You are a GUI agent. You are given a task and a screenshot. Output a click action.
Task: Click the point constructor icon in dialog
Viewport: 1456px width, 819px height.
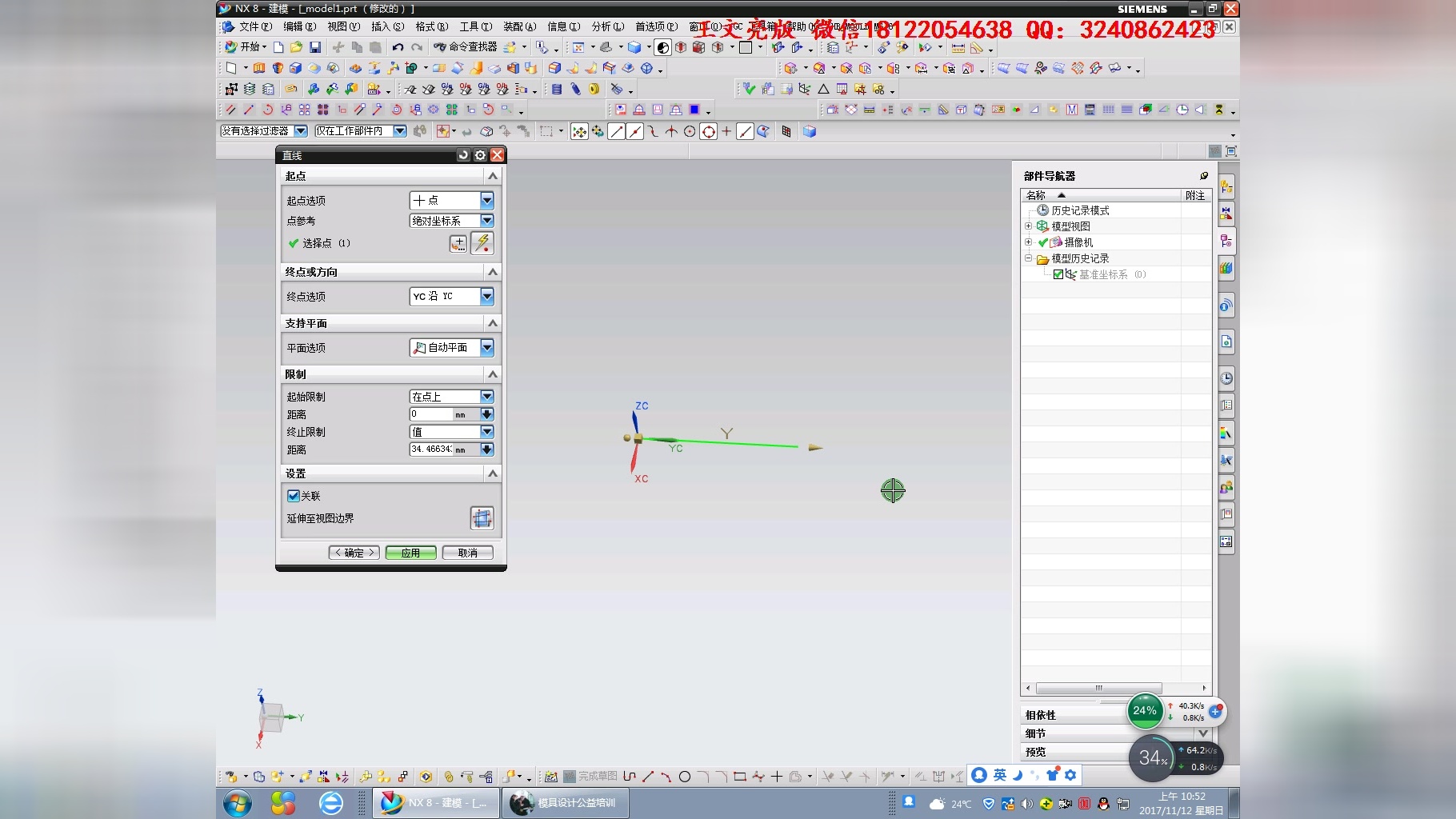(458, 243)
